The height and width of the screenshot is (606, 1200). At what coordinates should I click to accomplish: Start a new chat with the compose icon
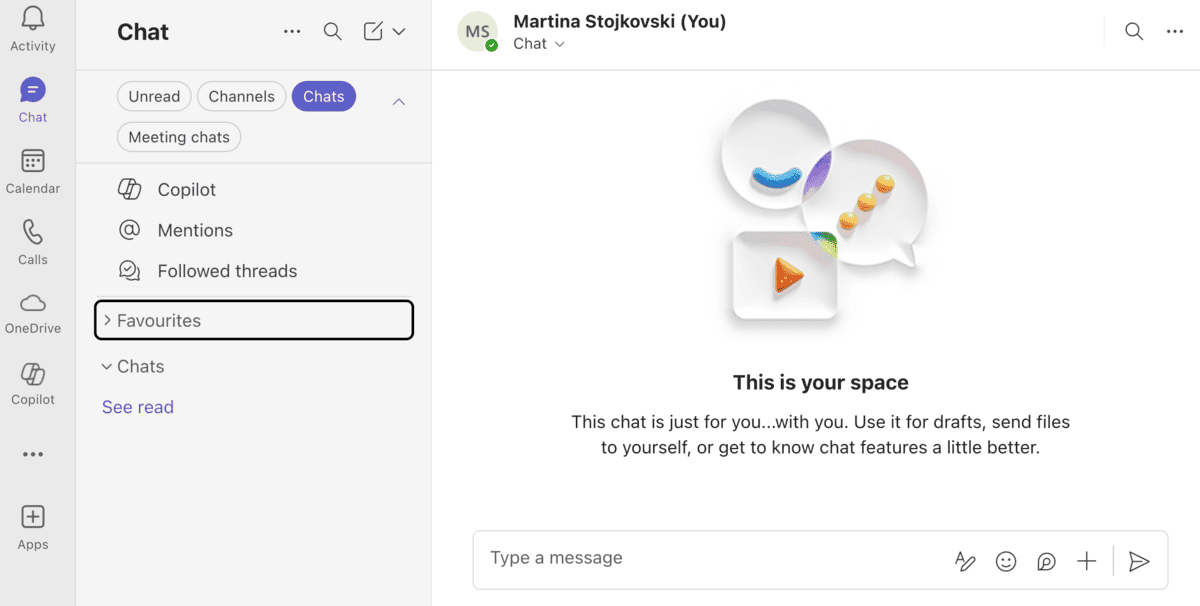coord(371,31)
